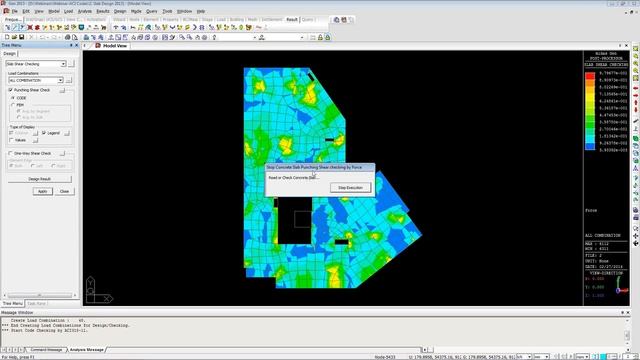Image resolution: width=640 pixels, height=360 pixels.
Task: Click the Stop Execution button
Action: click(x=351, y=188)
